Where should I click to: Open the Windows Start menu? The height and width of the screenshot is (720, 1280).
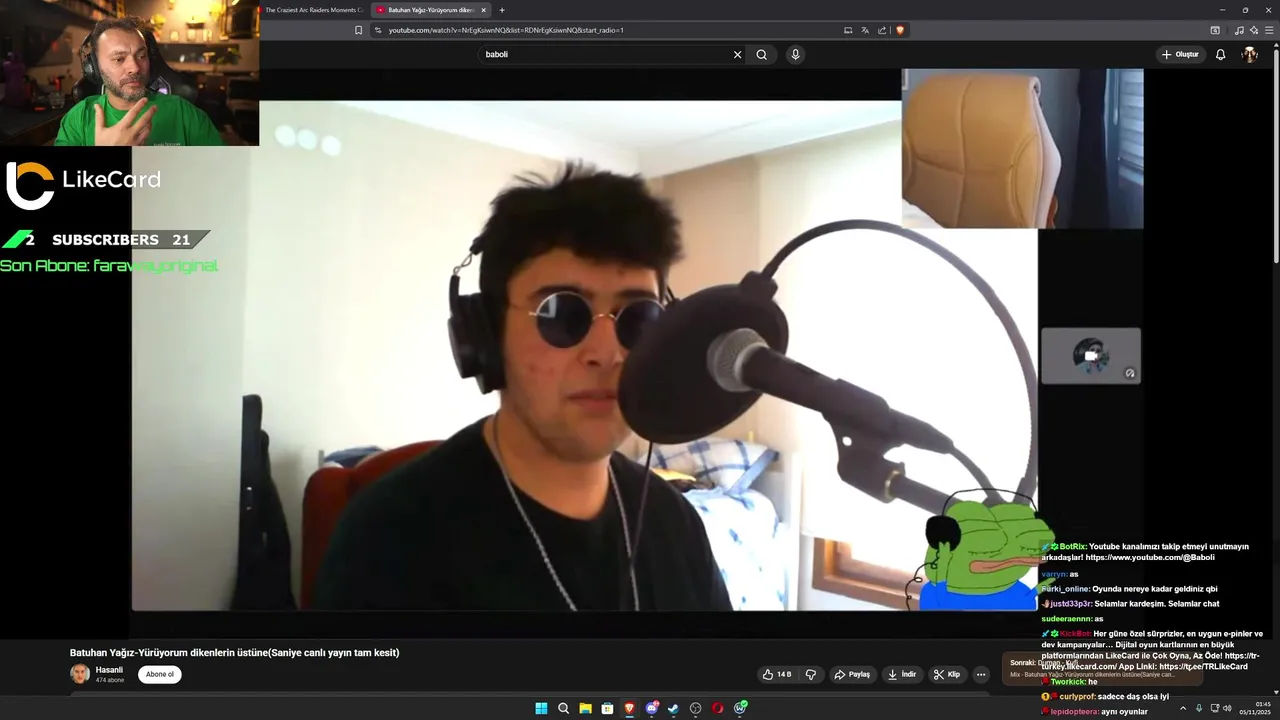(x=541, y=708)
